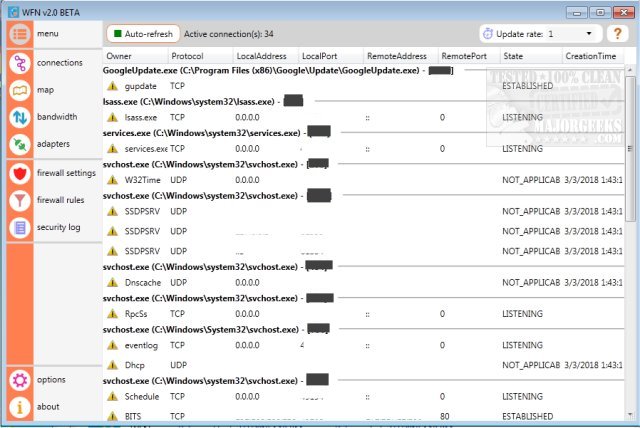Screen dimensions: 640x428
Task: Click the firewall settings shield icon
Action: tap(20, 173)
